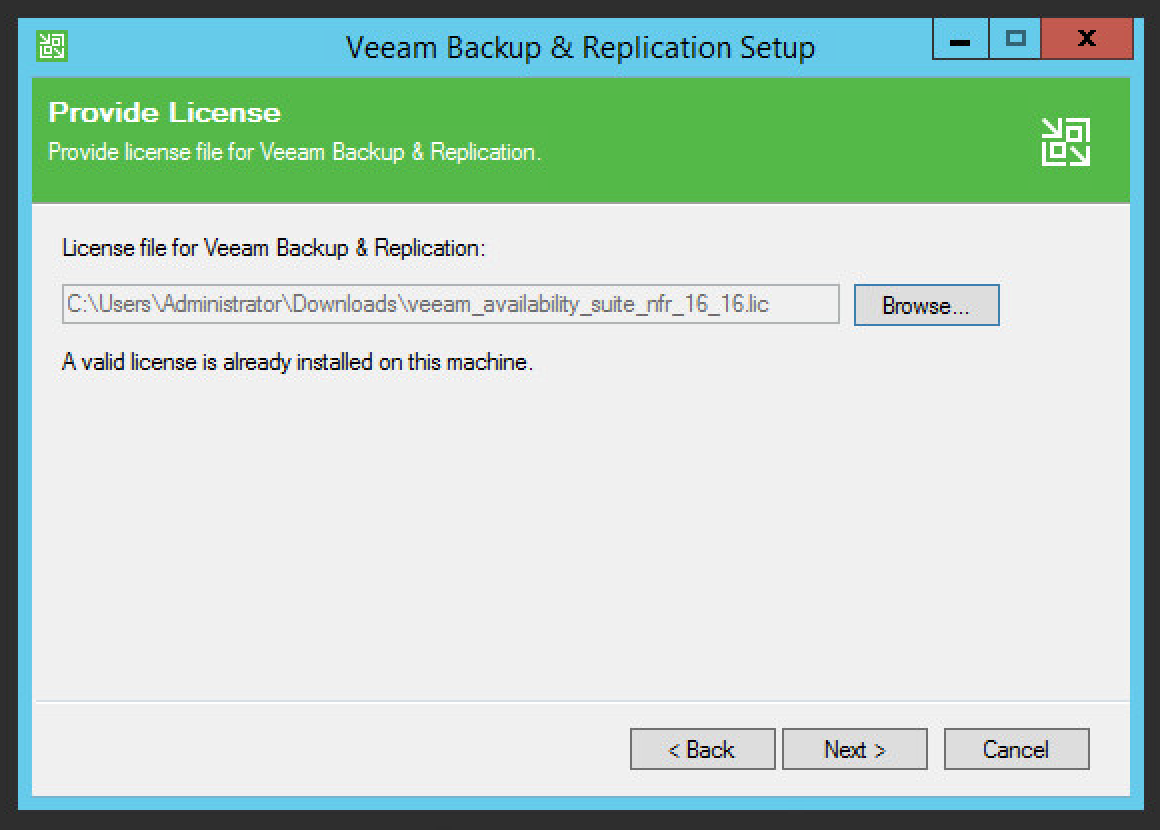This screenshot has height=830, width=1160.
Task: Click the separator line above the wizard buttons
Action: point(580,702)
